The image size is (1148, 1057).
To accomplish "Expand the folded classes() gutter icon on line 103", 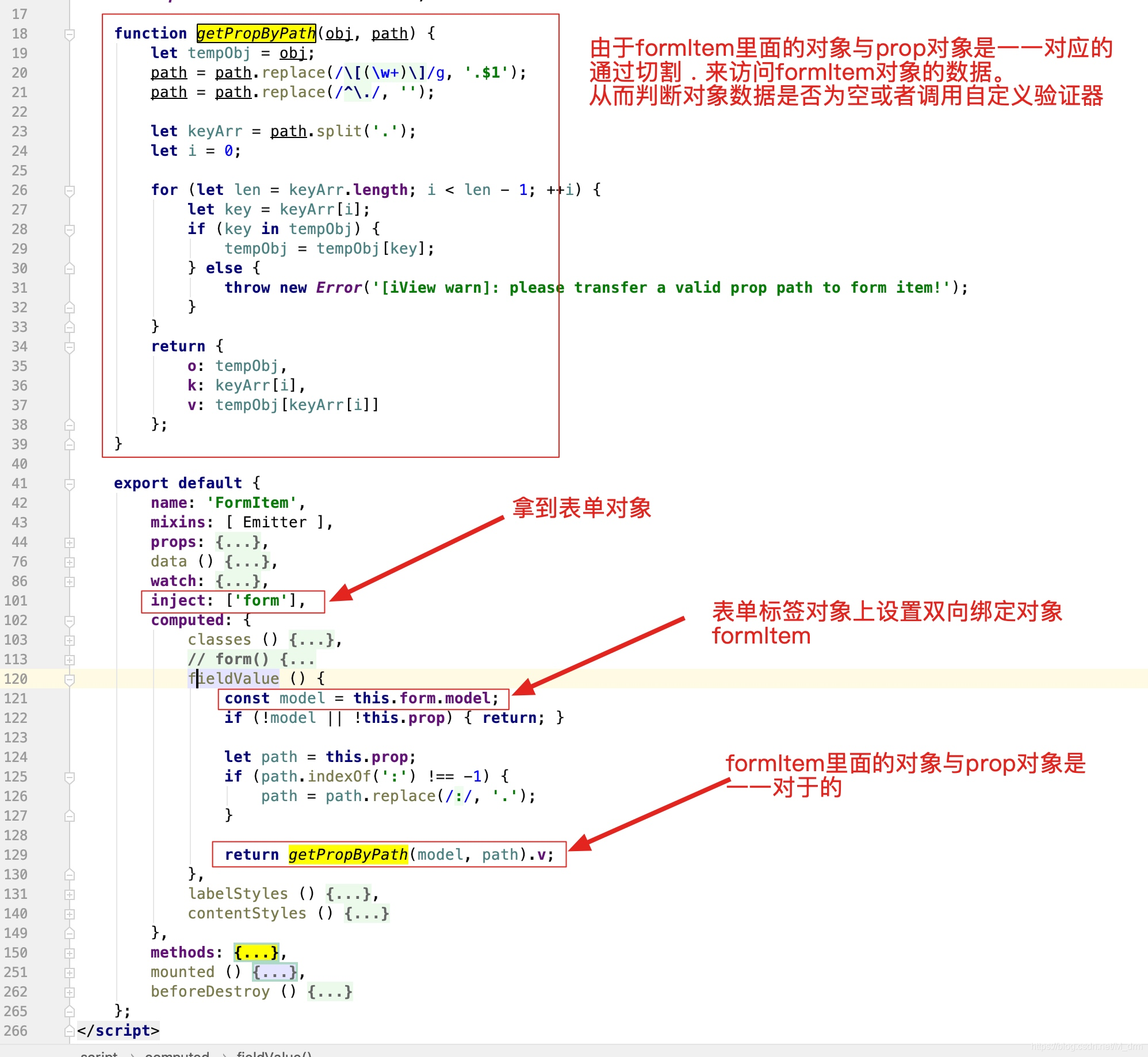I will (70, 640).
